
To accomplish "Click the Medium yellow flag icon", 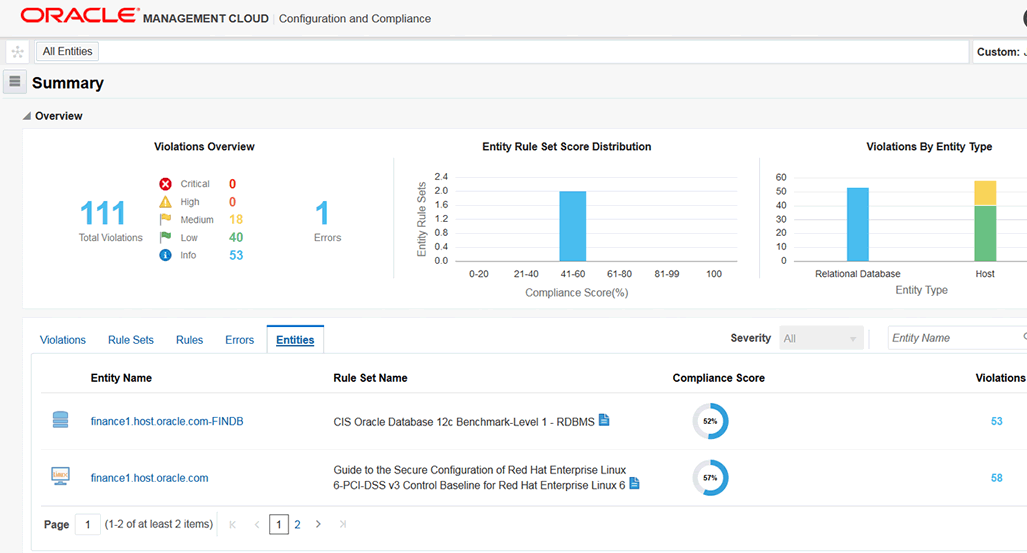I will coord(166,219).
